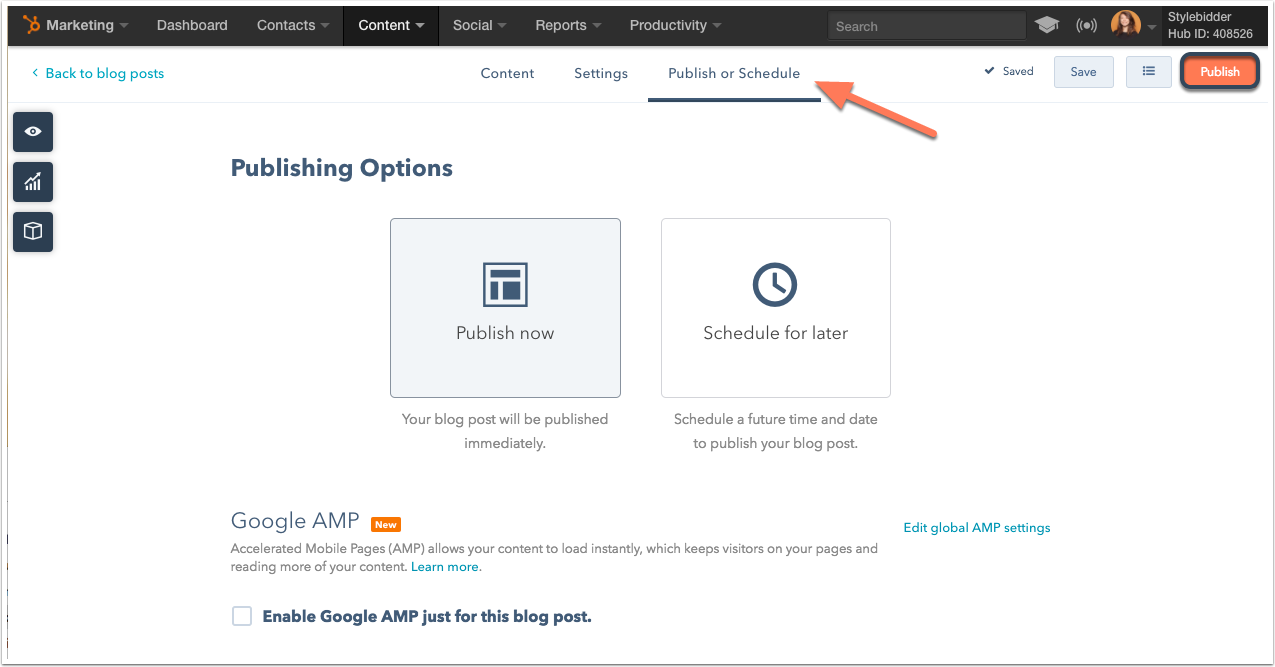The height and width of the screenshot is (667, 1275).
Task: Open the optimization chart icon in sidebar
Action: (33, 182)
